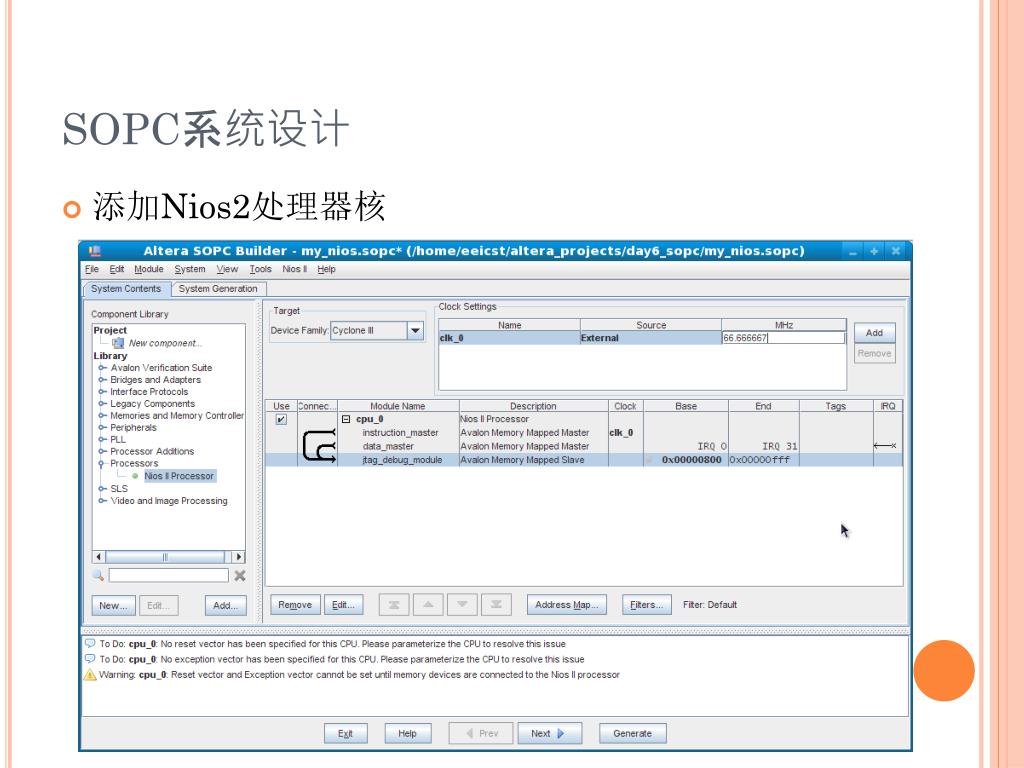This screenshot has width=1024, height=768.
Task: Toggle the Use checkbox for cpu_0
Action: click(281, 419)
